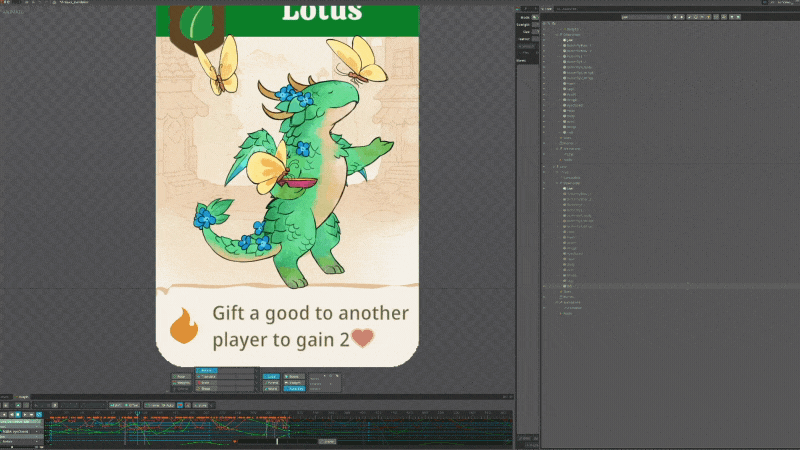Click the highlighted play button in the timeline

[18, 414]
